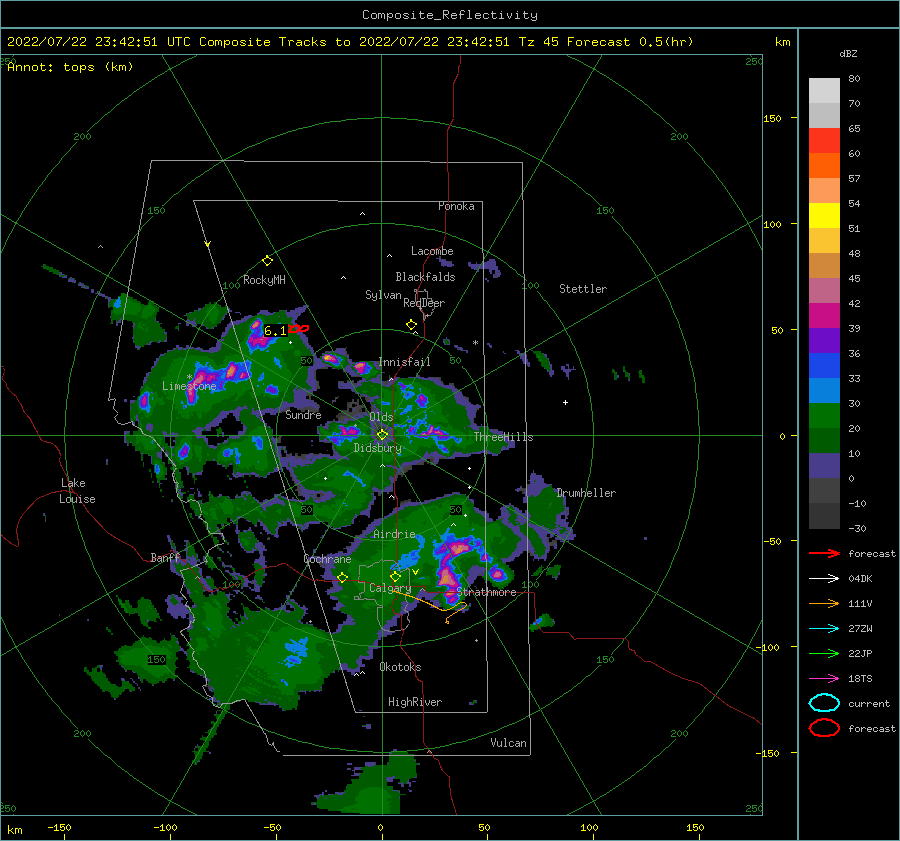The width and height of the screenshot is (900, 841).
Task: Click the Lake Louise label
Action: coord(77,491)
